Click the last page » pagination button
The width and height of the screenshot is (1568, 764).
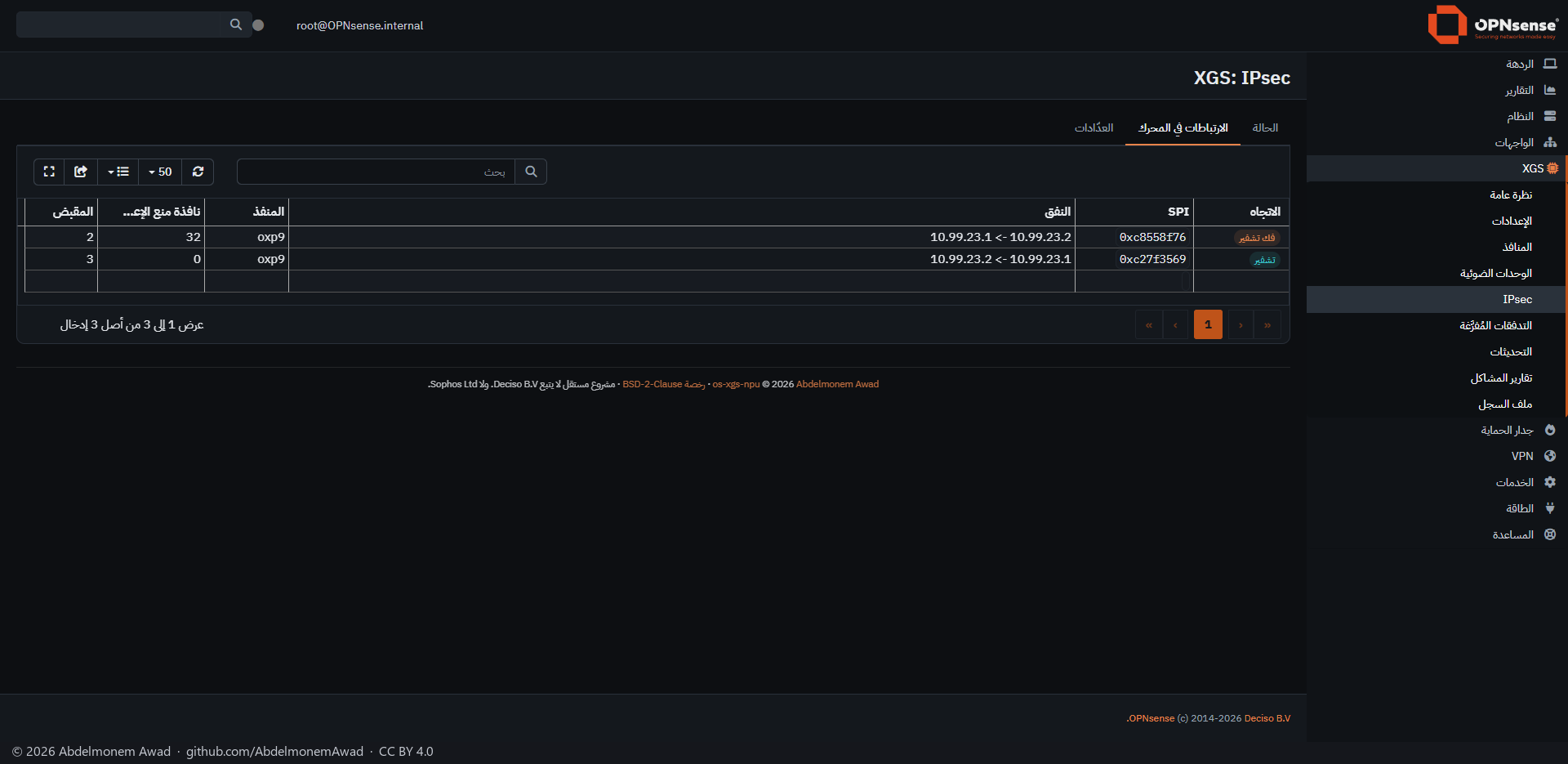coord(1267,324)
